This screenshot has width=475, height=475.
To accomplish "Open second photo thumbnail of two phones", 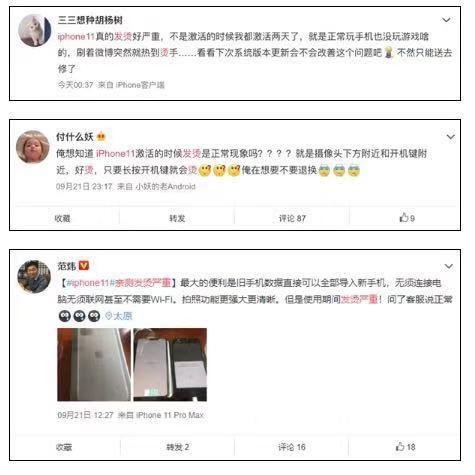I will click(x=170, y=365).
